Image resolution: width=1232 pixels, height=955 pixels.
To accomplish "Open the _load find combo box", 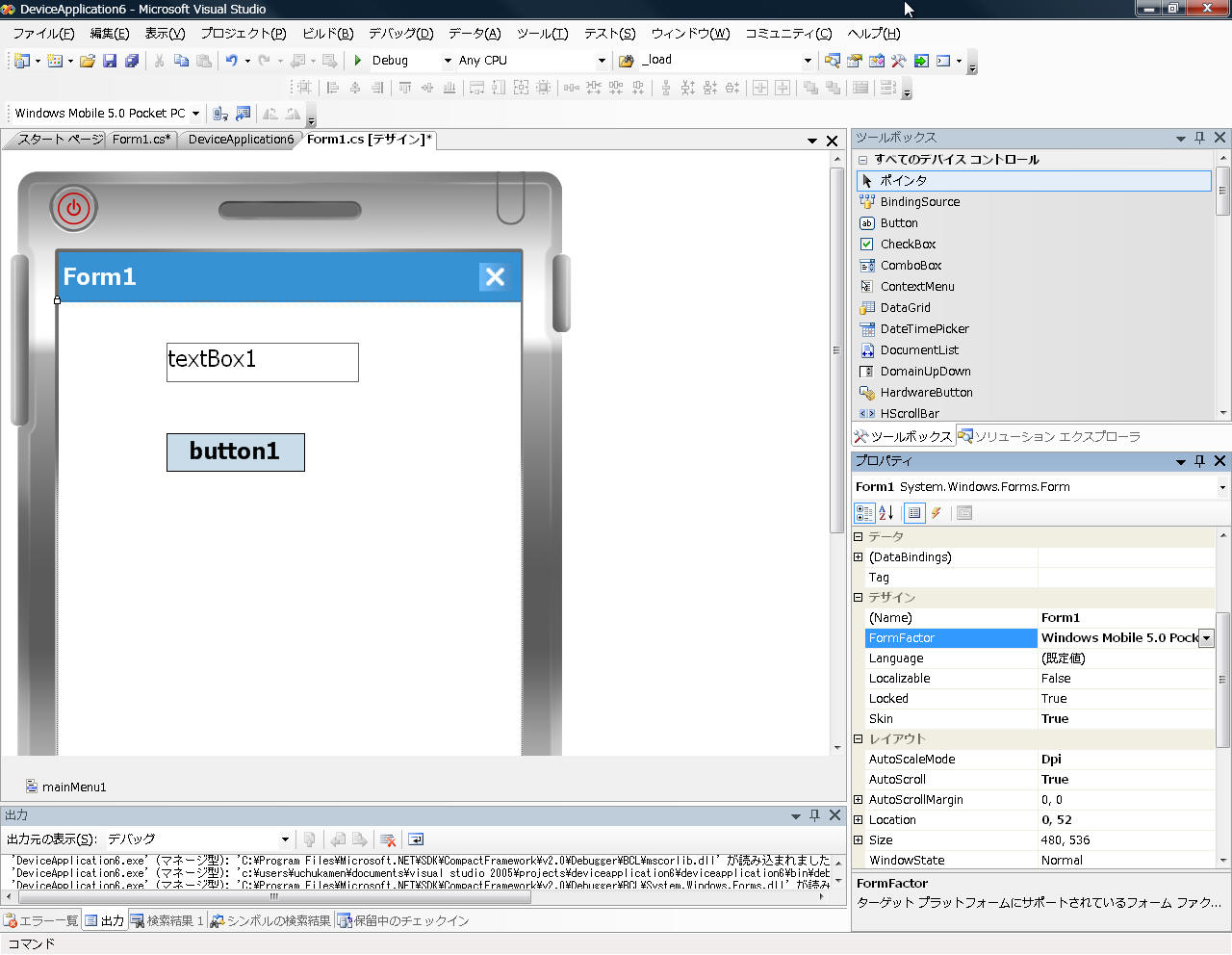I will (x=808, y=61).
